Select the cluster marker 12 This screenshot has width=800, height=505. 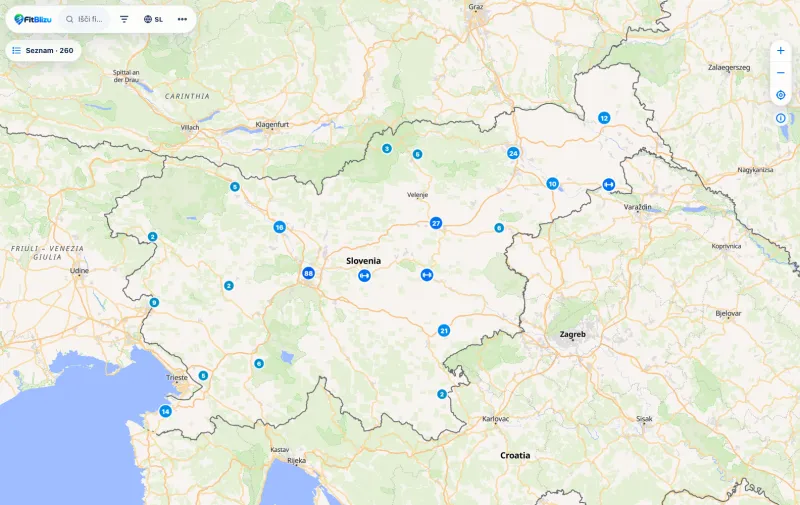pos(604,118)
